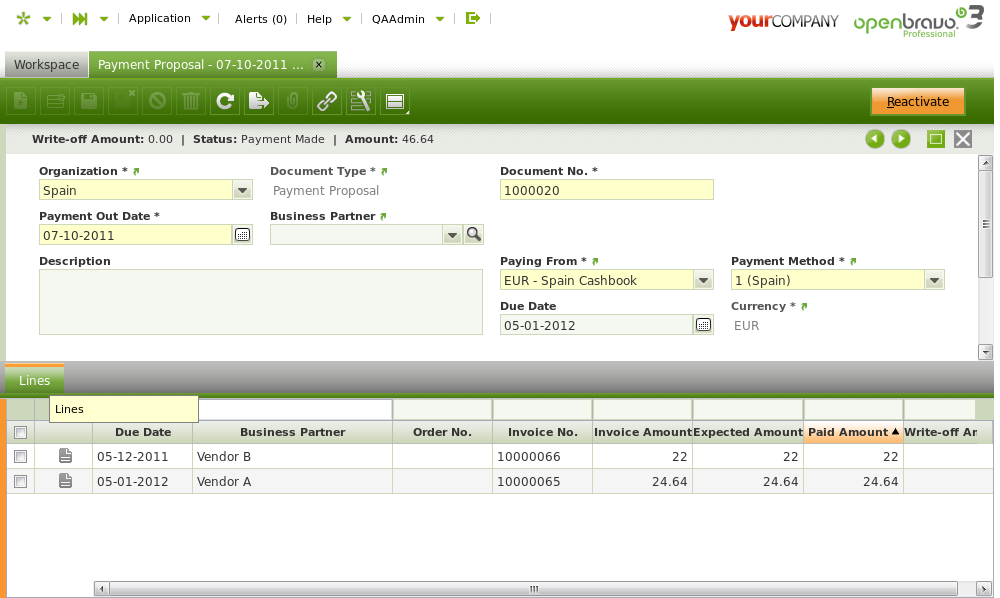Screen dimensions: 1000x598
Task: Click the log out icon in top bar
Action: click(x=473, y=18)
